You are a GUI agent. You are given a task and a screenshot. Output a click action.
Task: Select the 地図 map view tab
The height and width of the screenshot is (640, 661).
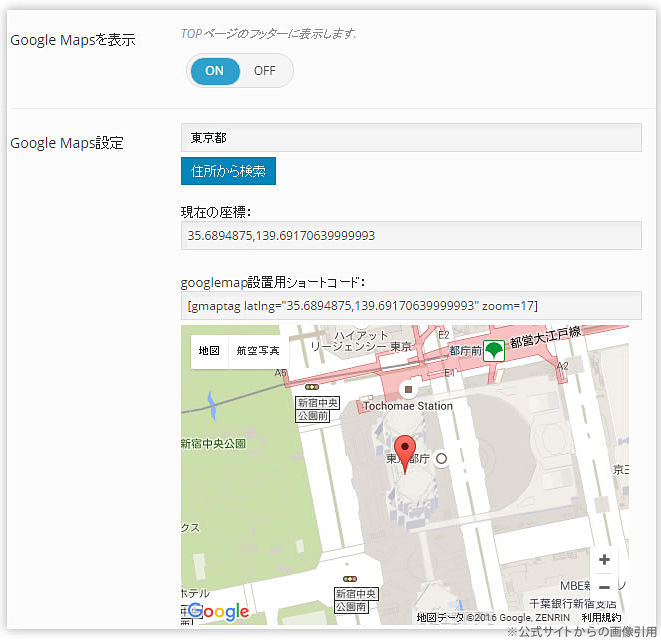pyautogui.click(x=210, y=351)
